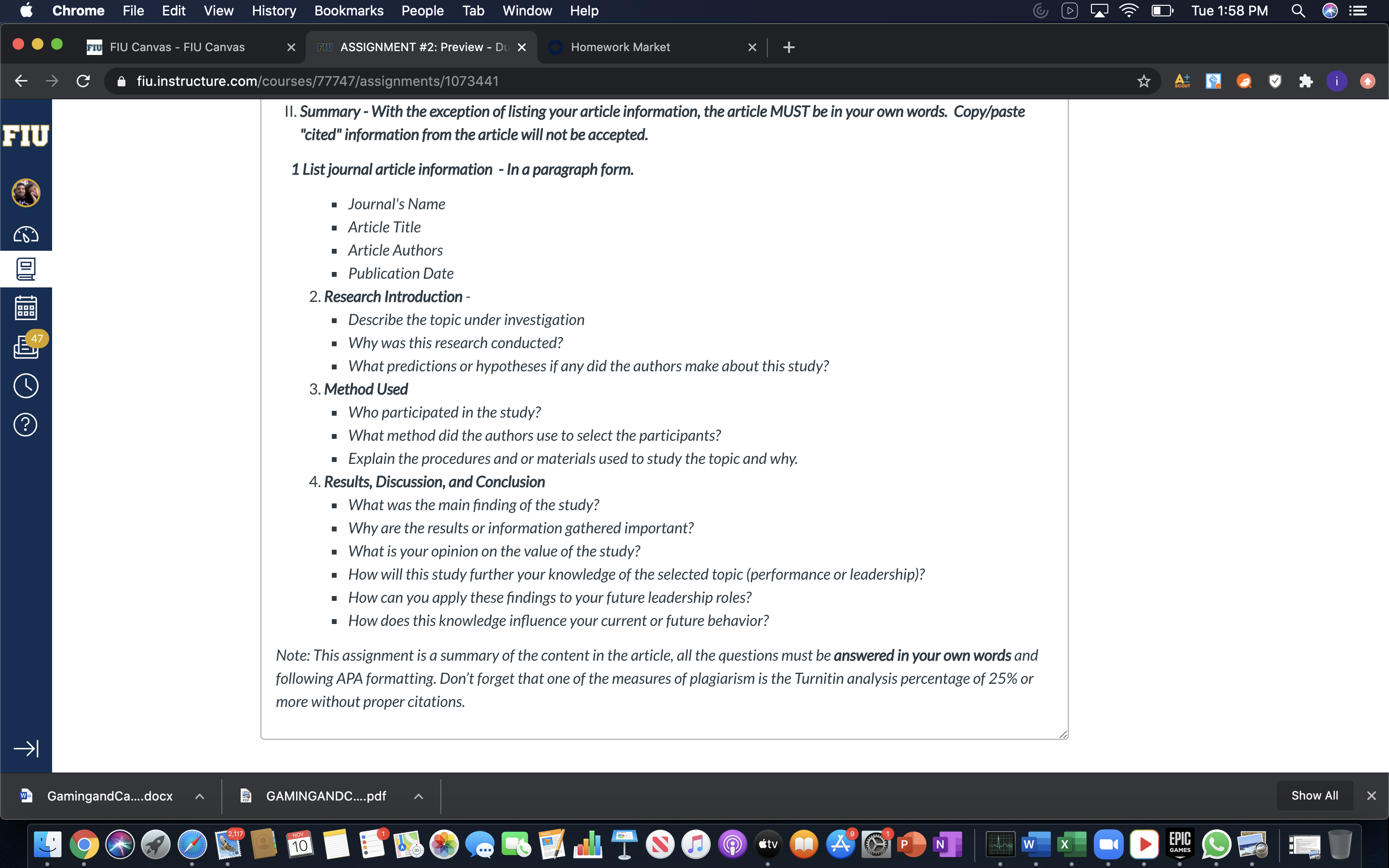Screen dimensions: 1389x868
Task: Open the account profile avatar
Action: click(26, 193)
